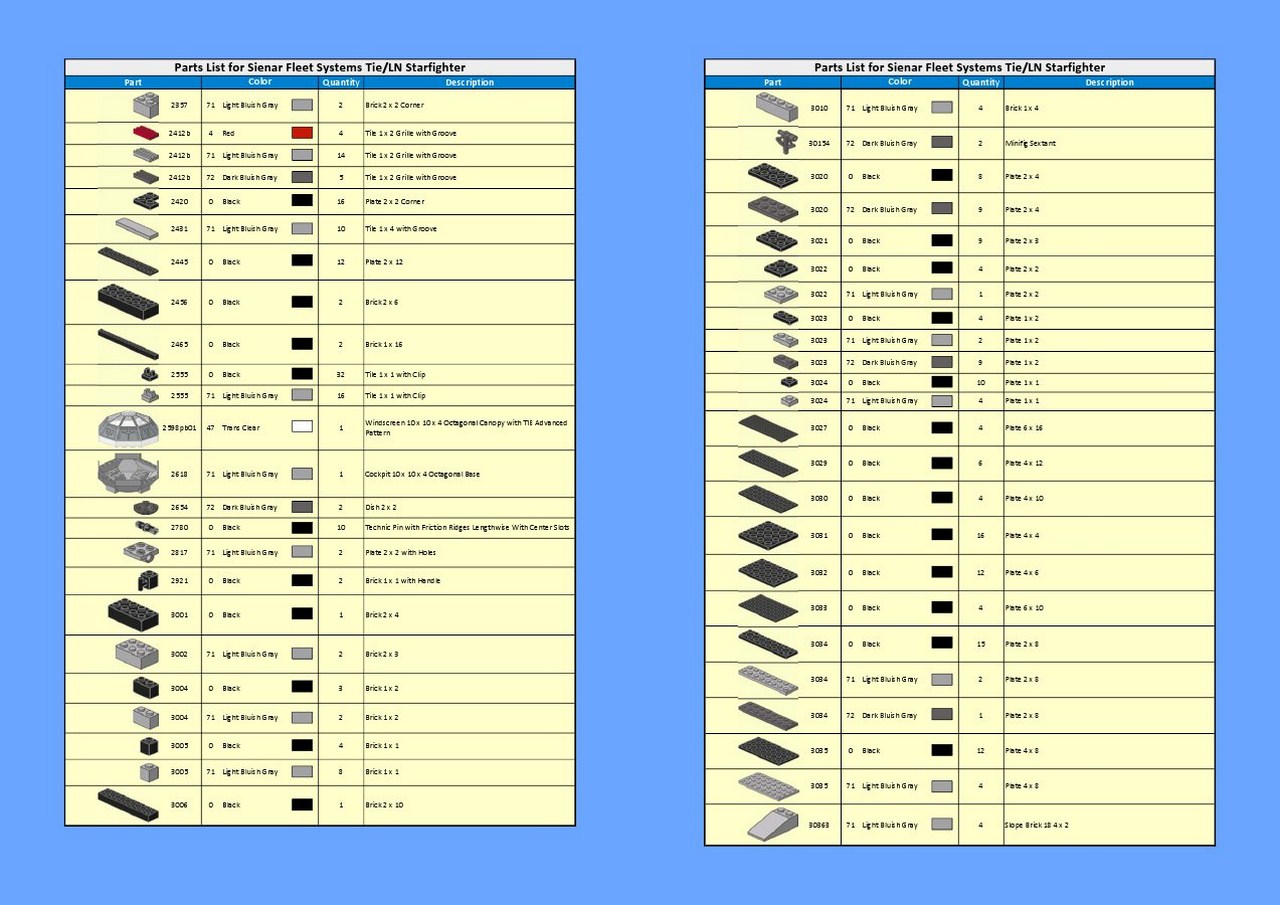The height and width of the screenshot is (905, 1280).
Task: Select the 2618 cockpit base image
Action: coord(130,473)
